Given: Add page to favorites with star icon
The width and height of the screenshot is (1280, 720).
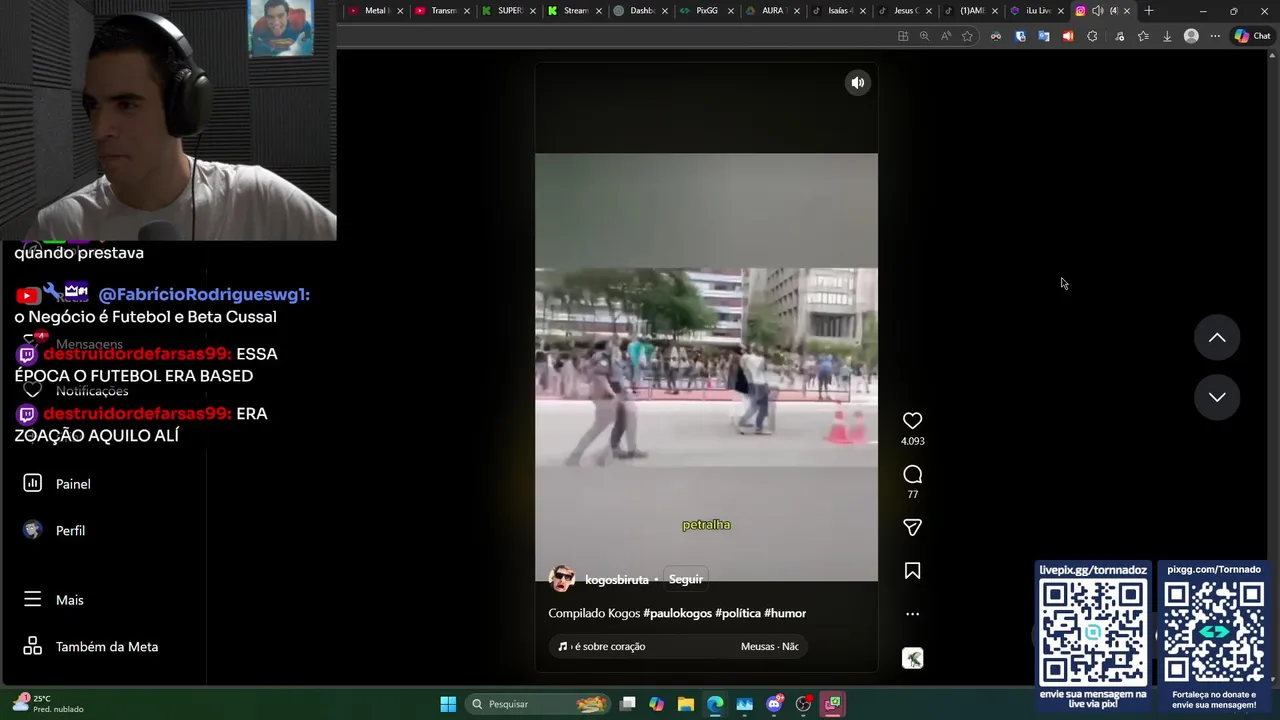Looking at the screenshot, I should coord(967,36).
